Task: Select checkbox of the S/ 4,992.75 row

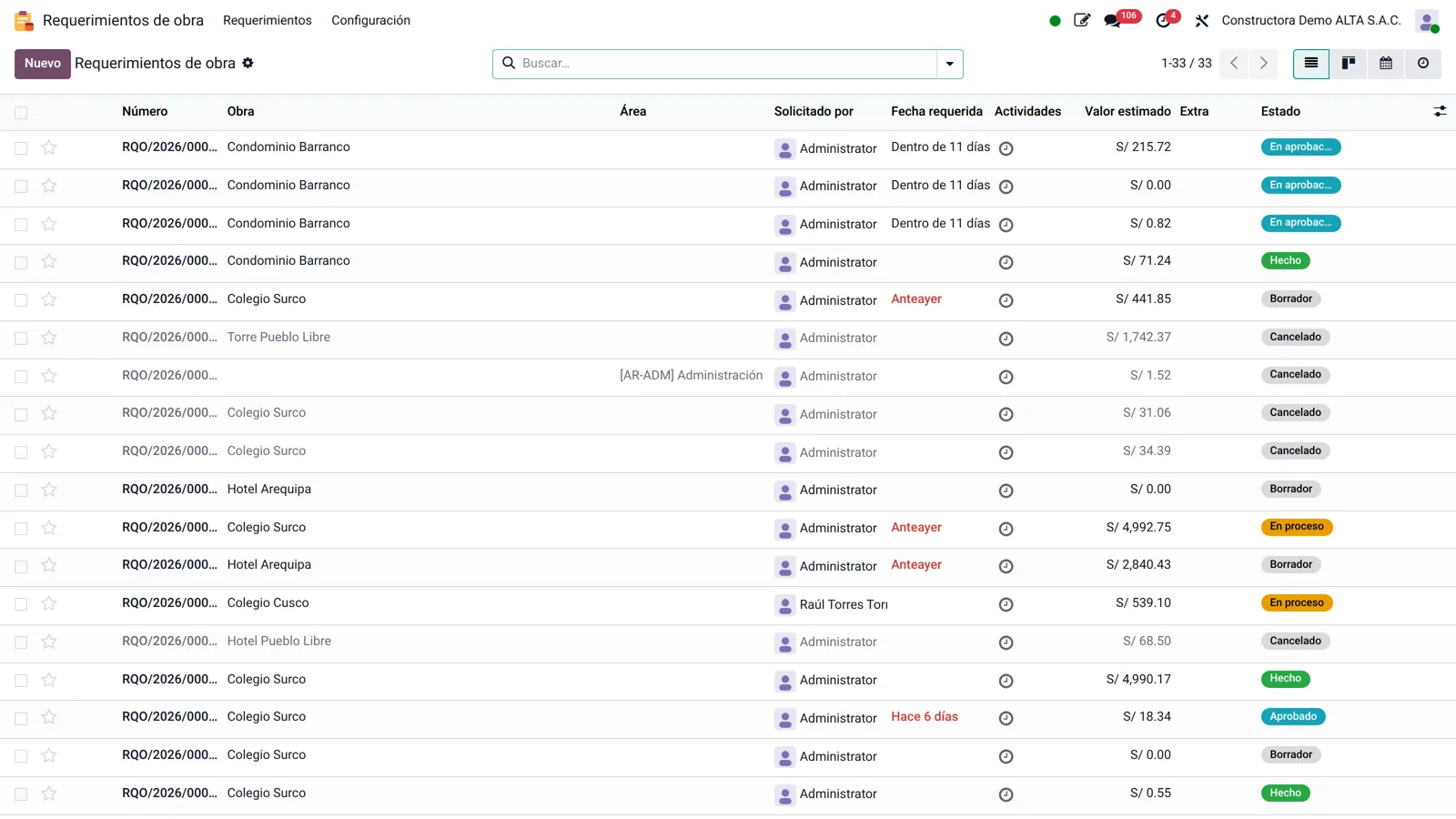Action: 21,529
